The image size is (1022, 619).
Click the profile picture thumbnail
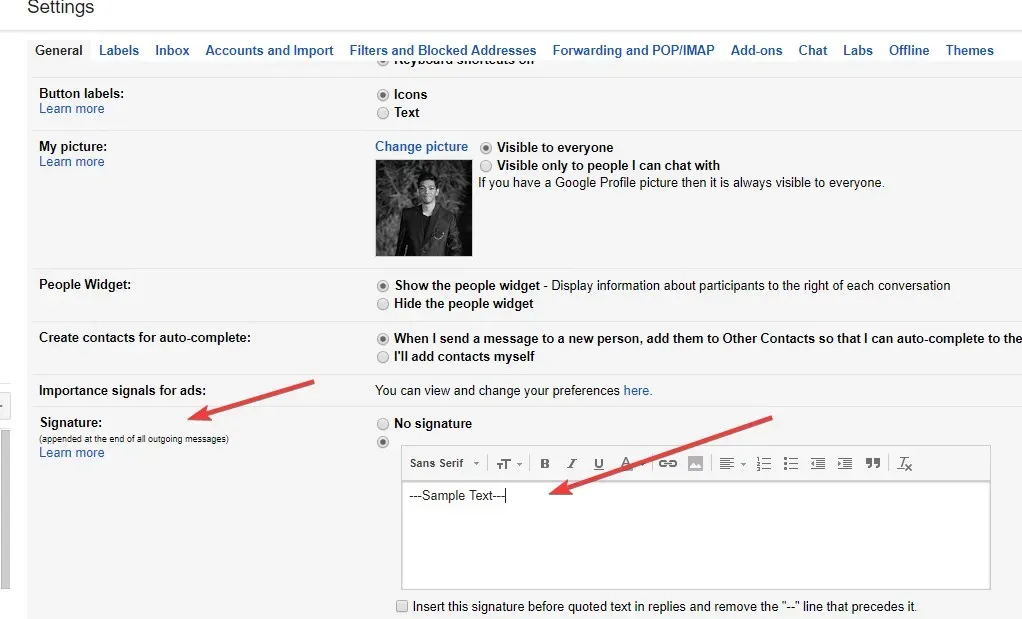click(x=424, y=208)
